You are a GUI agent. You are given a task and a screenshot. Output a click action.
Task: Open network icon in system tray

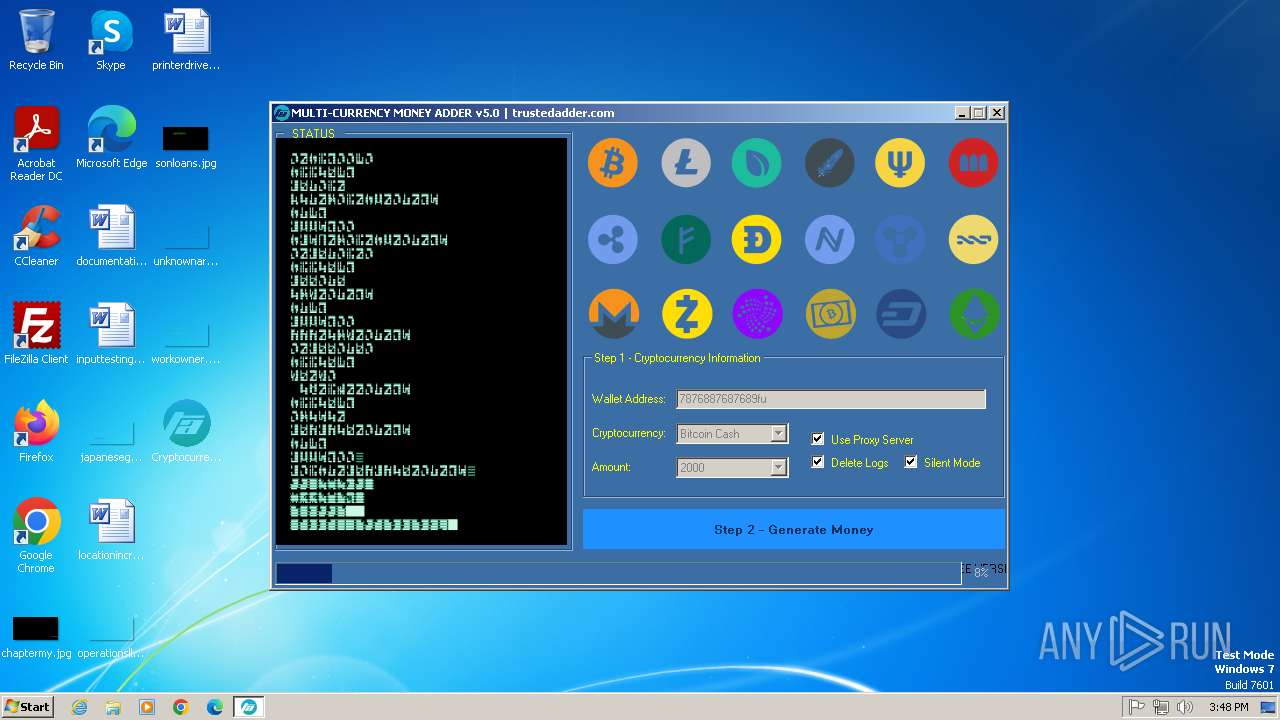coord(1161,707)
